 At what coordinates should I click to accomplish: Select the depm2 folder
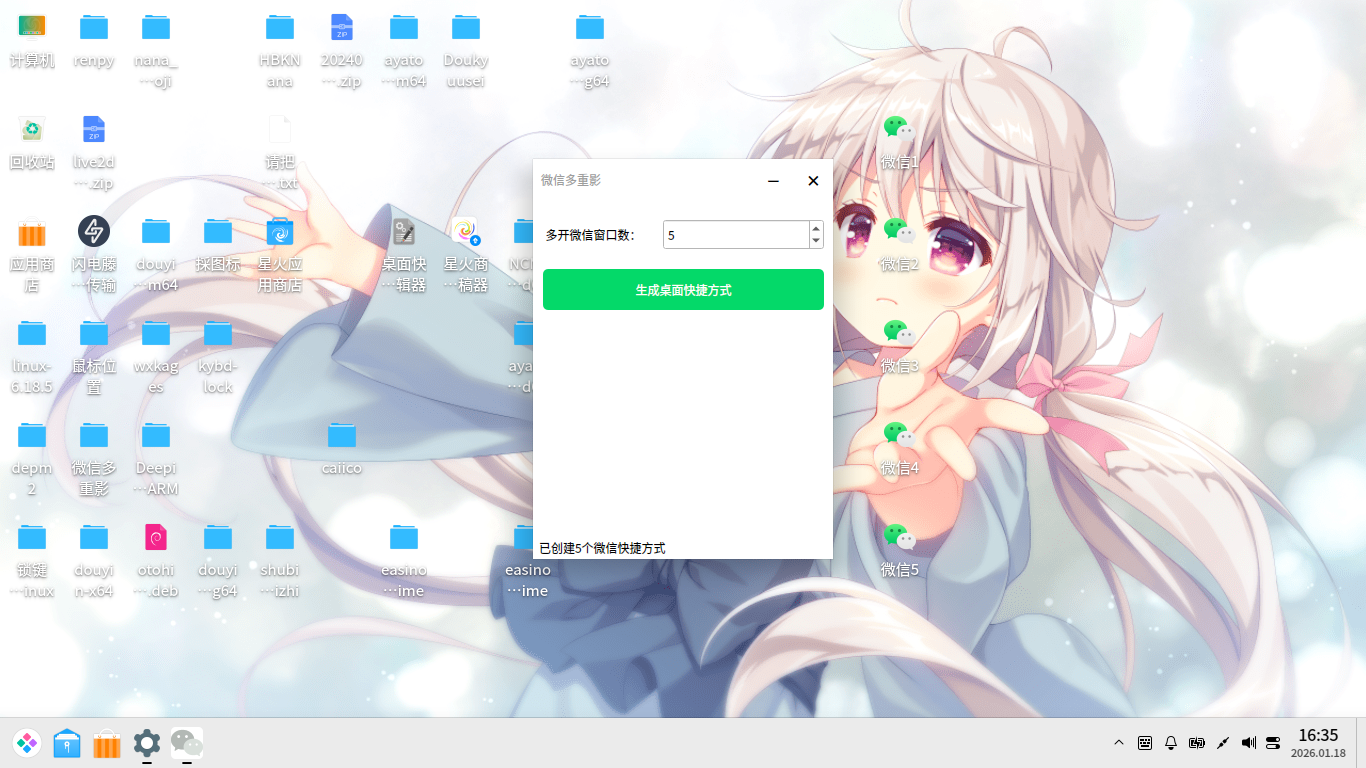[x=32, y=458]
